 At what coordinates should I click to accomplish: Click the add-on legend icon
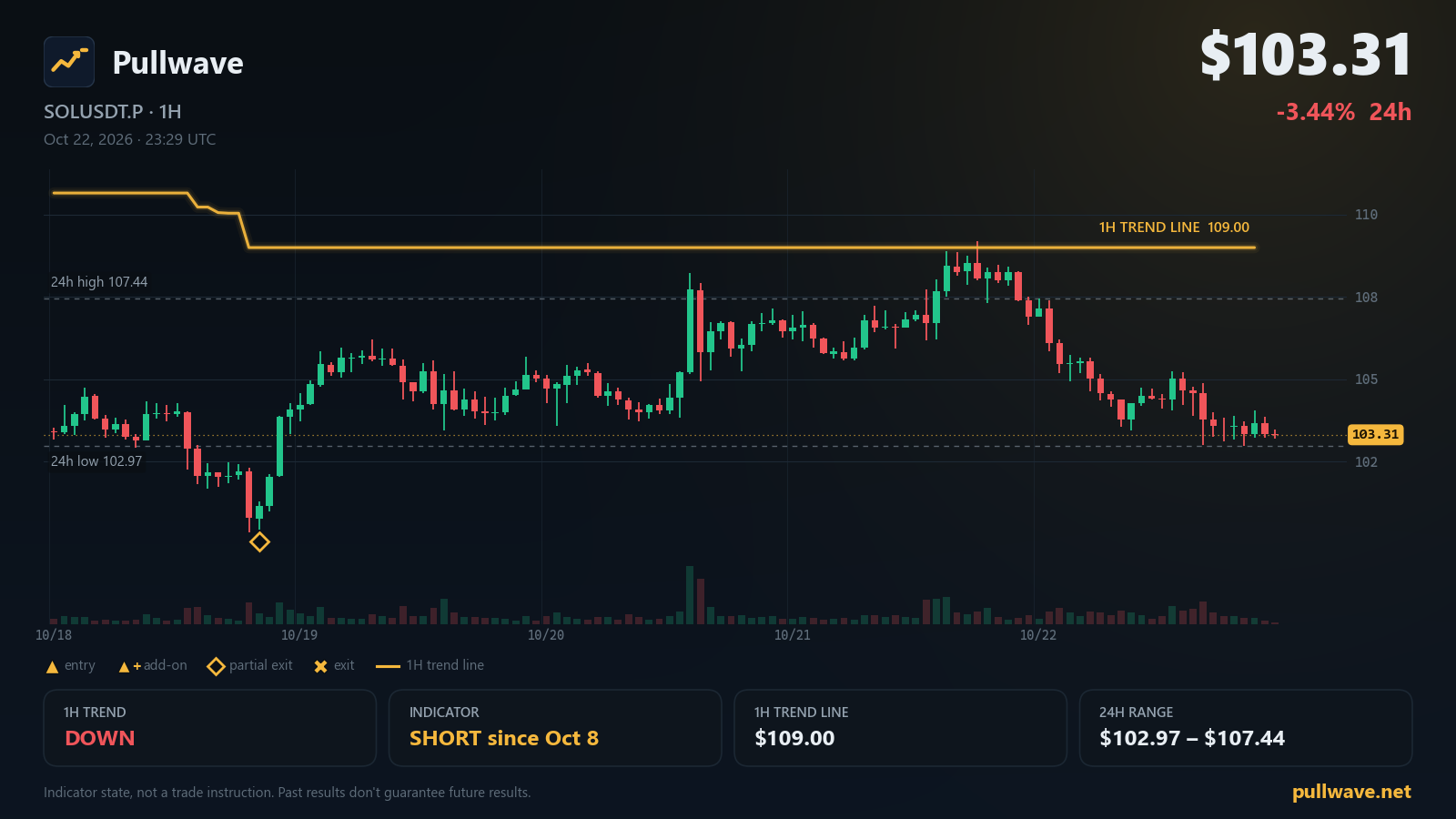pyautogui.click(x=129, y=667)
